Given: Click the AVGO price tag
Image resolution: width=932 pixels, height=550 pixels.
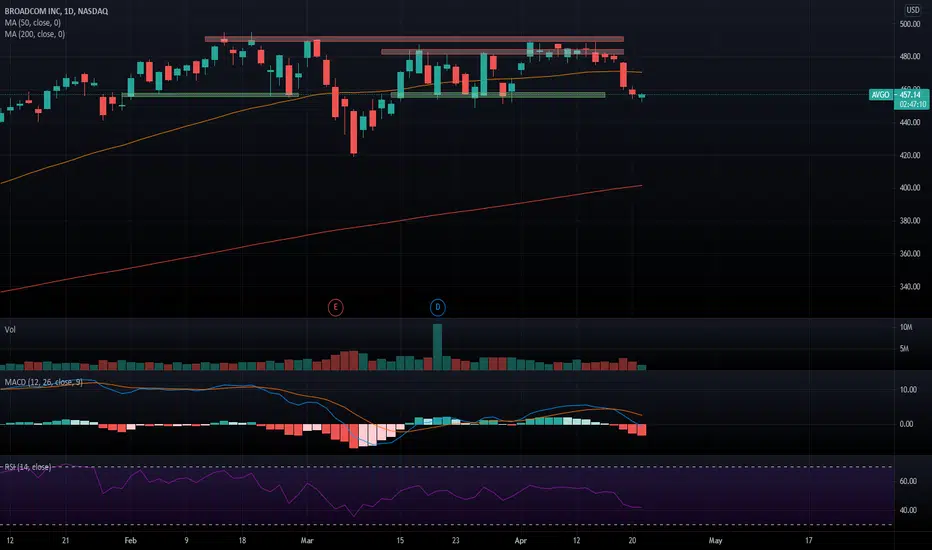Looking at the screenshot, I should 880,95.
